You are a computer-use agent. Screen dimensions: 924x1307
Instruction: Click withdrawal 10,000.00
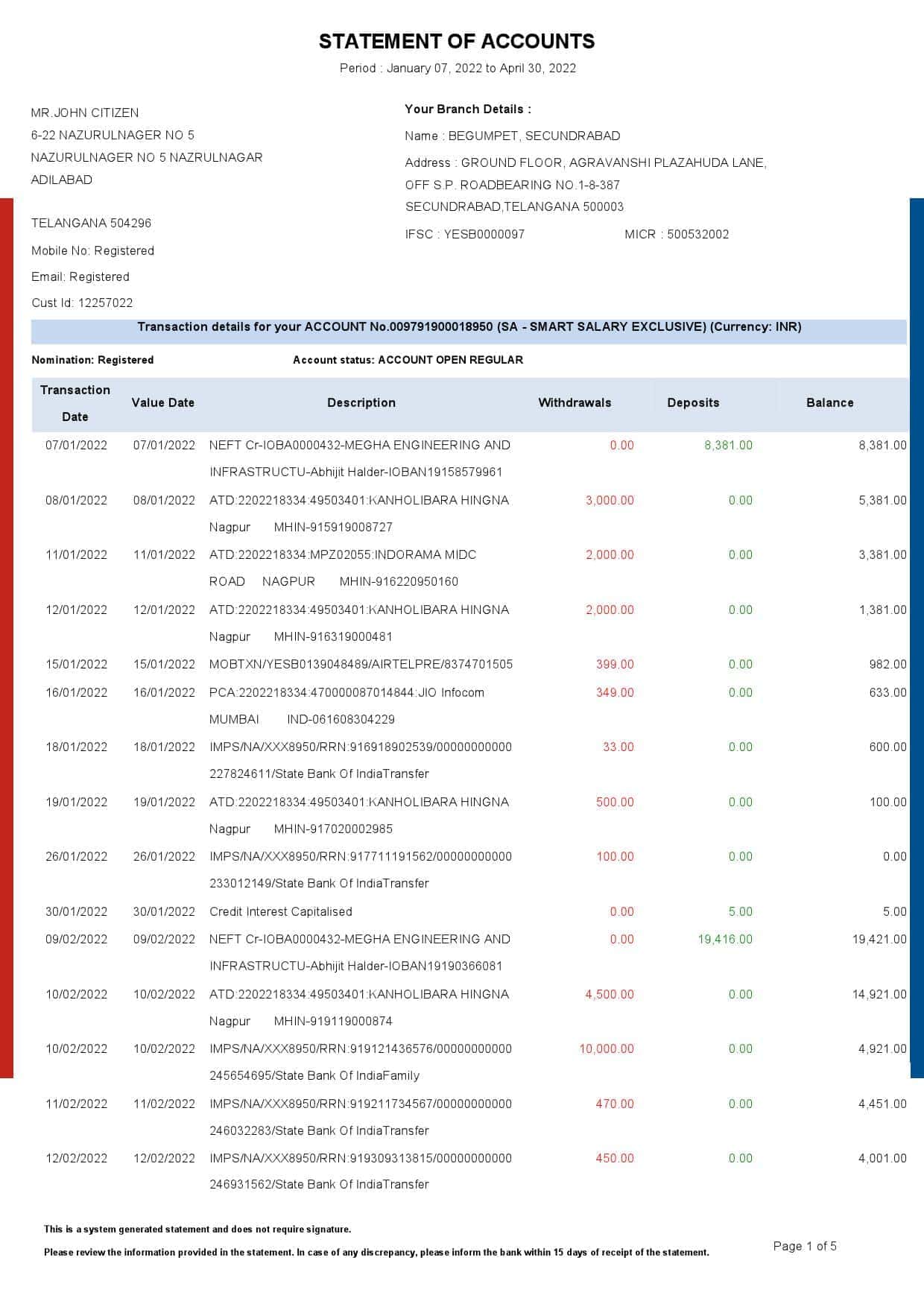coord(607,1048)
